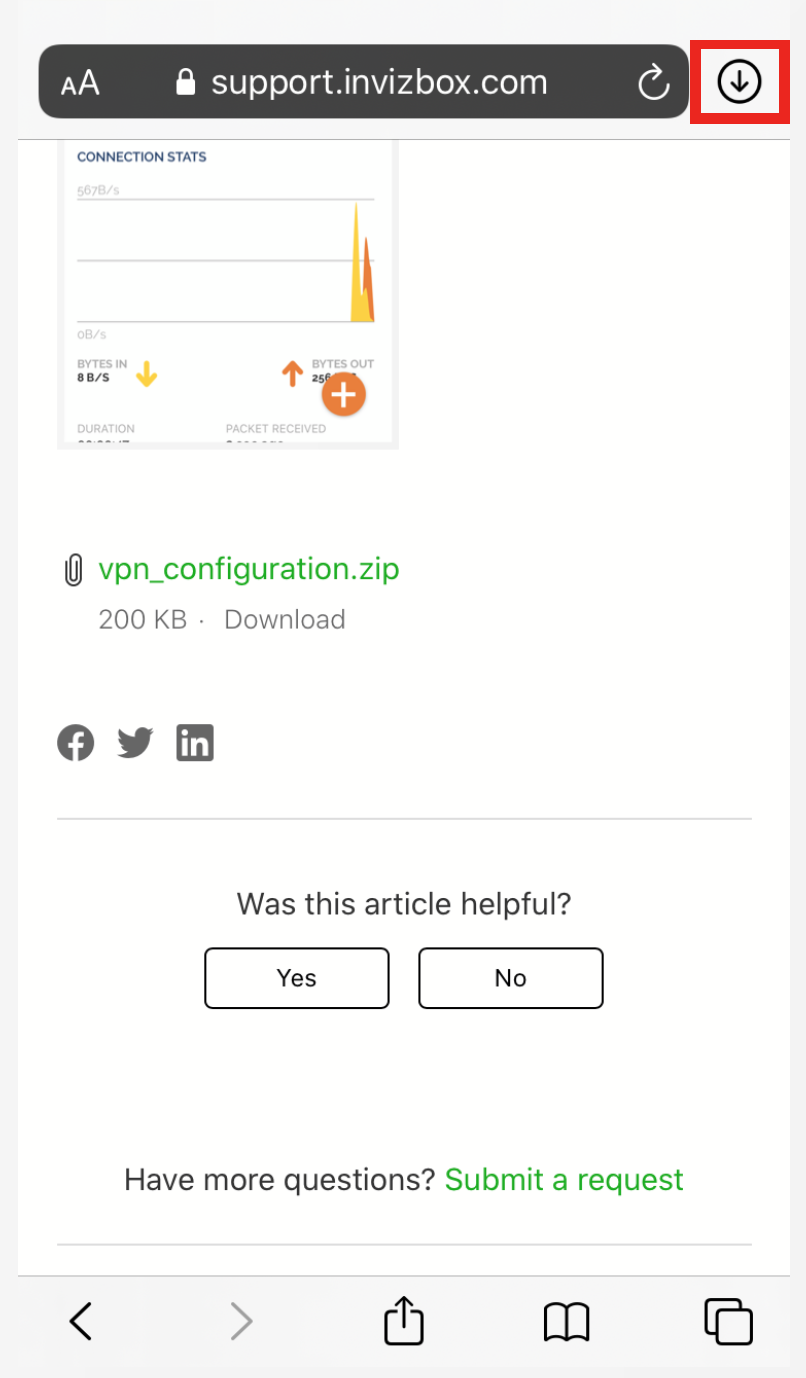This screenshot has width=806, height=1378.
Task: Tap the reload page icon
Action: [x=653, y=83]
